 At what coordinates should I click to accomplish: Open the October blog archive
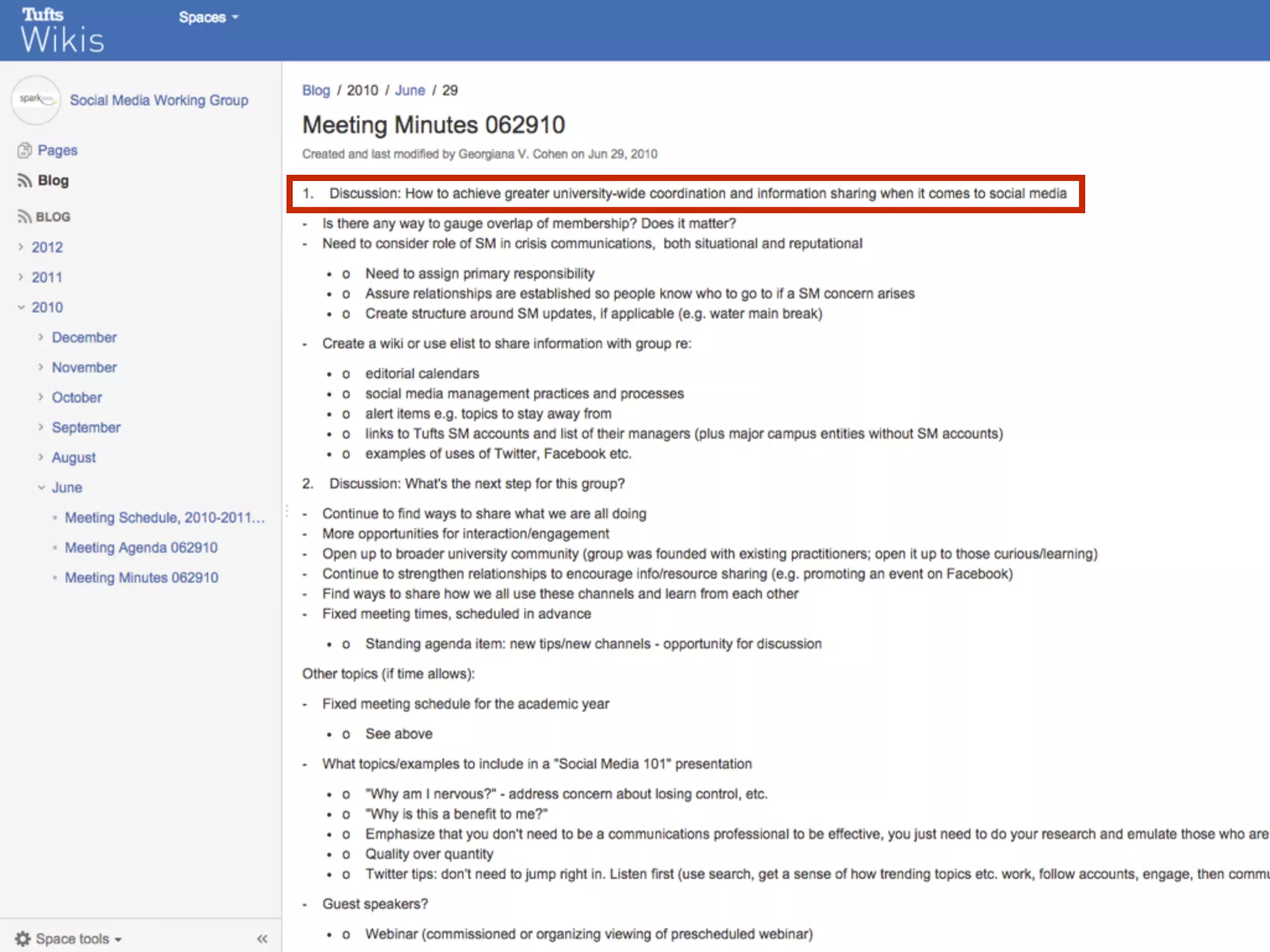[76, 397]
